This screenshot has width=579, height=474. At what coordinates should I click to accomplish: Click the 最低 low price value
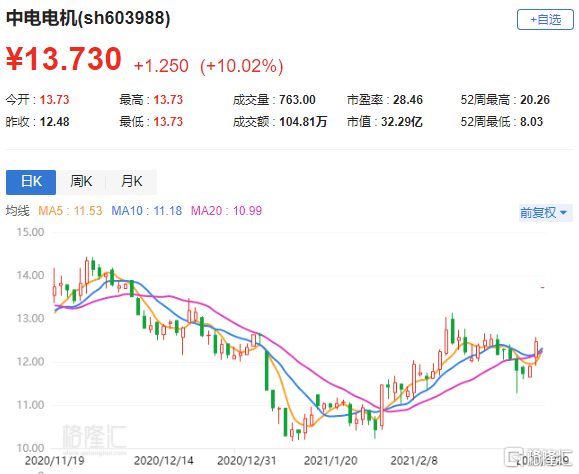coord(168,122)
